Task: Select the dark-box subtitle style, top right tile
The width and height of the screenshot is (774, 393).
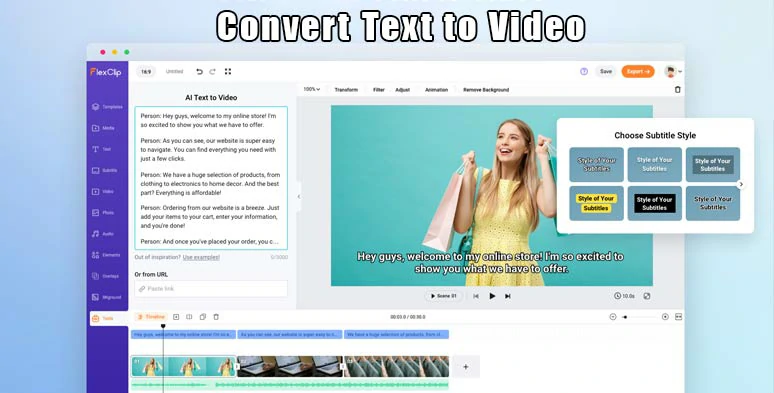Action: coord(713,164)
